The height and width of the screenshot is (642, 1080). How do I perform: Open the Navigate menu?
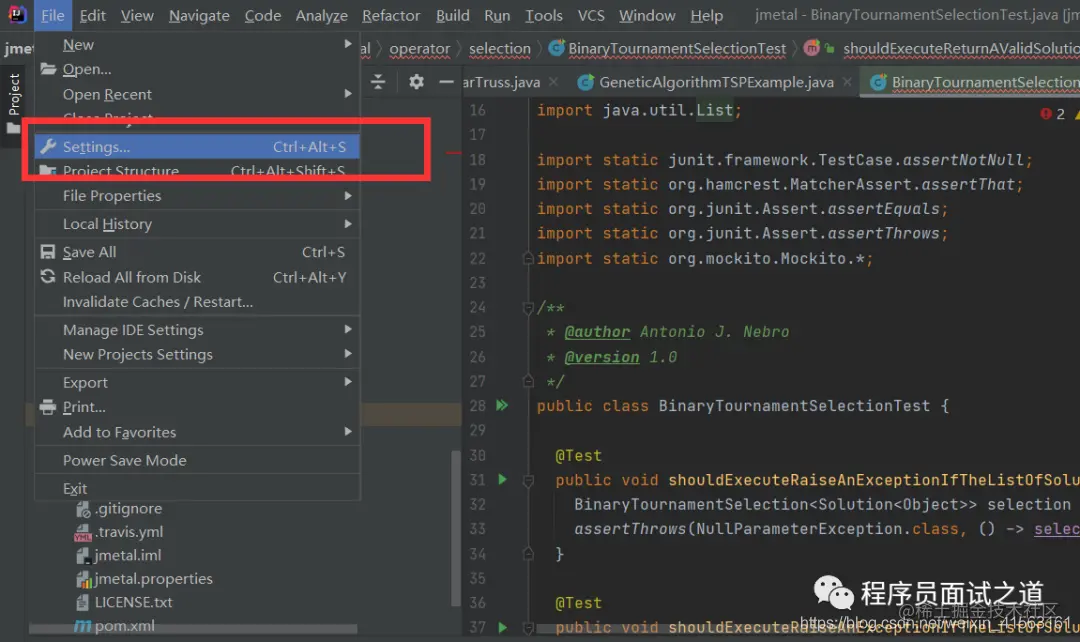pyautogui.click(x=199, y=15)
